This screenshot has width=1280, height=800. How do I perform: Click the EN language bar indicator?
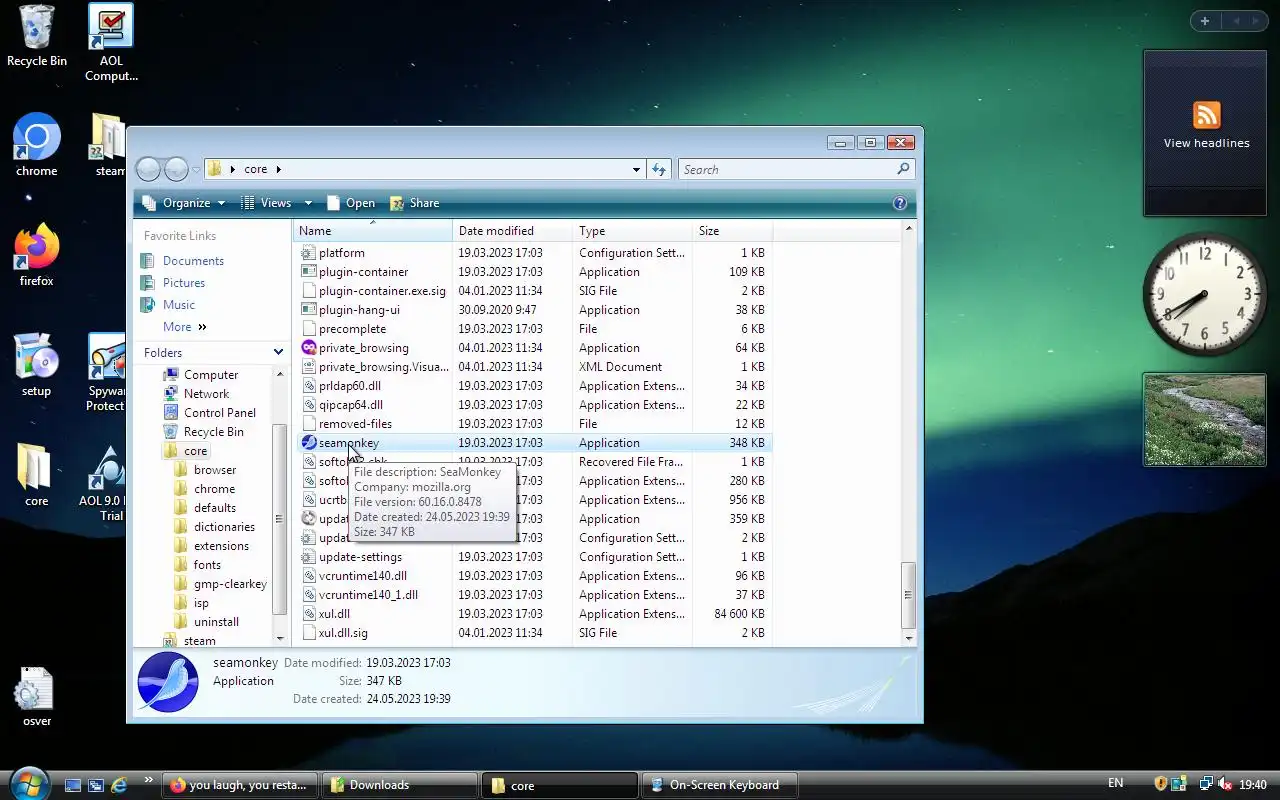tap(1115, 783)
